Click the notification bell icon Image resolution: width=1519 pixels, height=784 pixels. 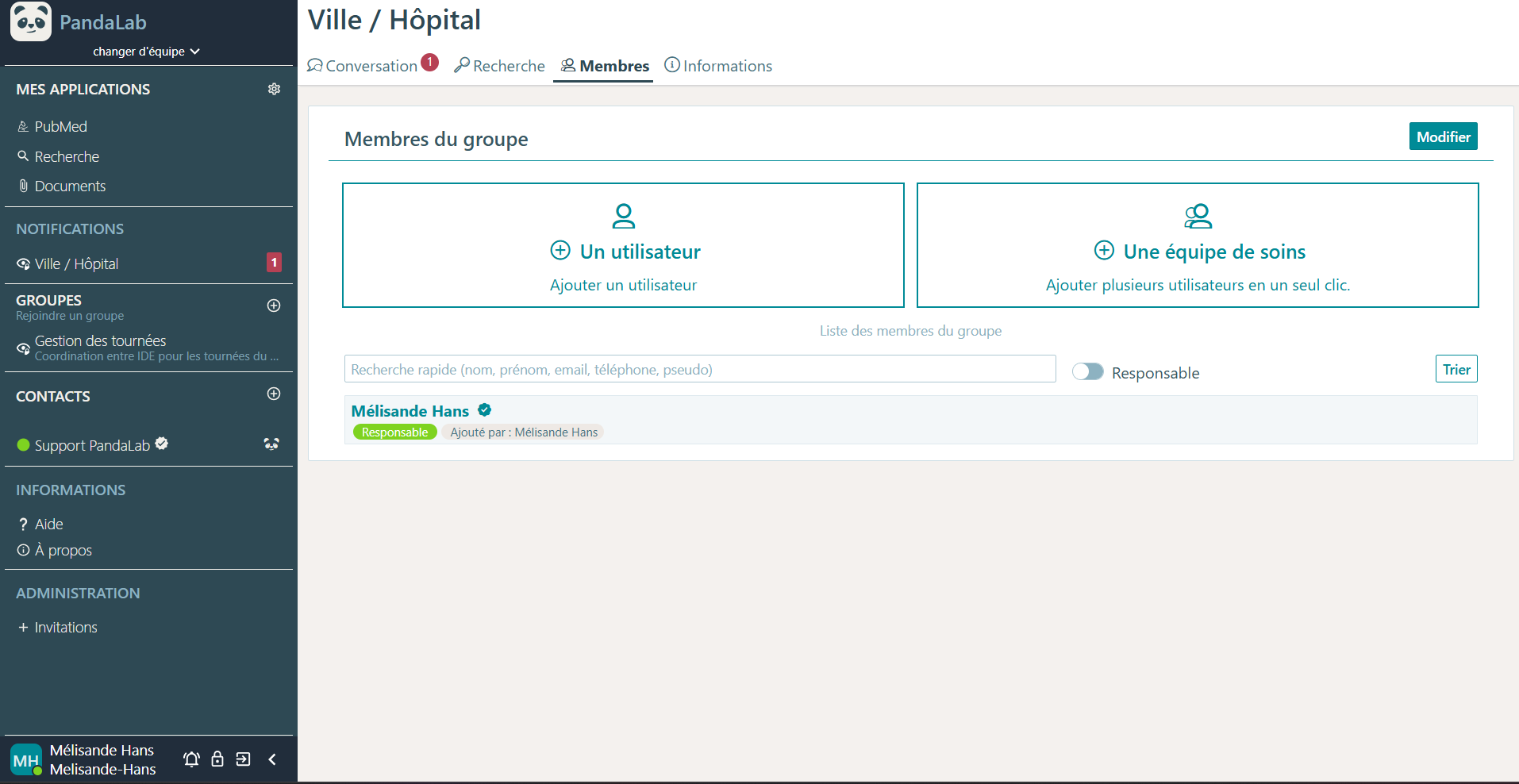point(191,759)
